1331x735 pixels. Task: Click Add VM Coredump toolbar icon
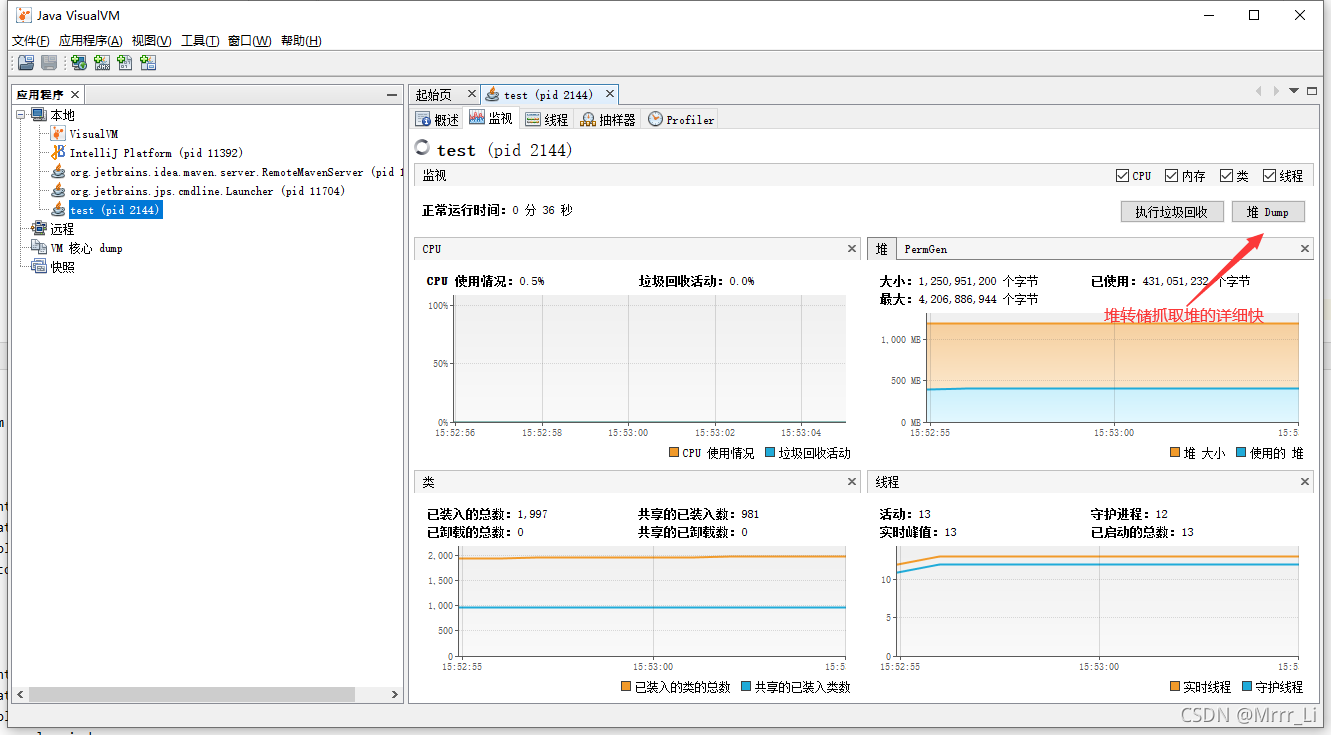[125, 63]
